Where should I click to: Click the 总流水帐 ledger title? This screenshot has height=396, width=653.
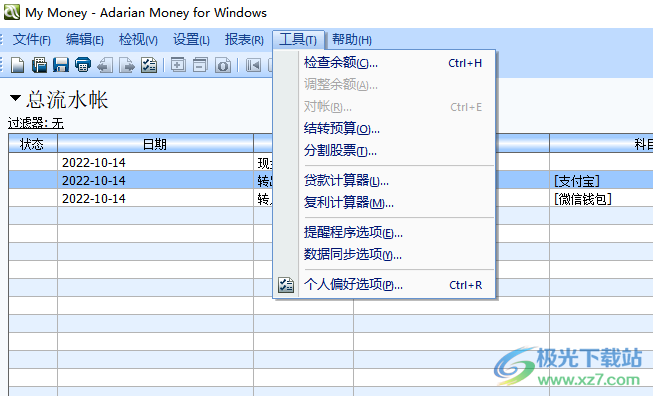coord(67,100)
